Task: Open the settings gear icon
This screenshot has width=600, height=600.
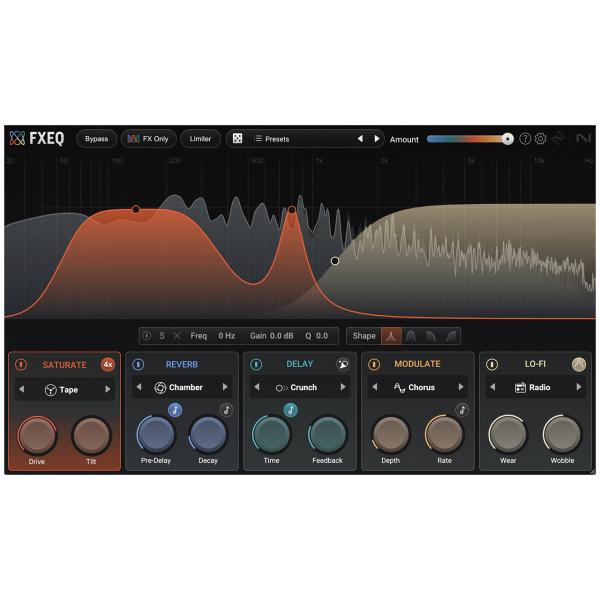Action: pyautogui.click(x=541, y=139)
